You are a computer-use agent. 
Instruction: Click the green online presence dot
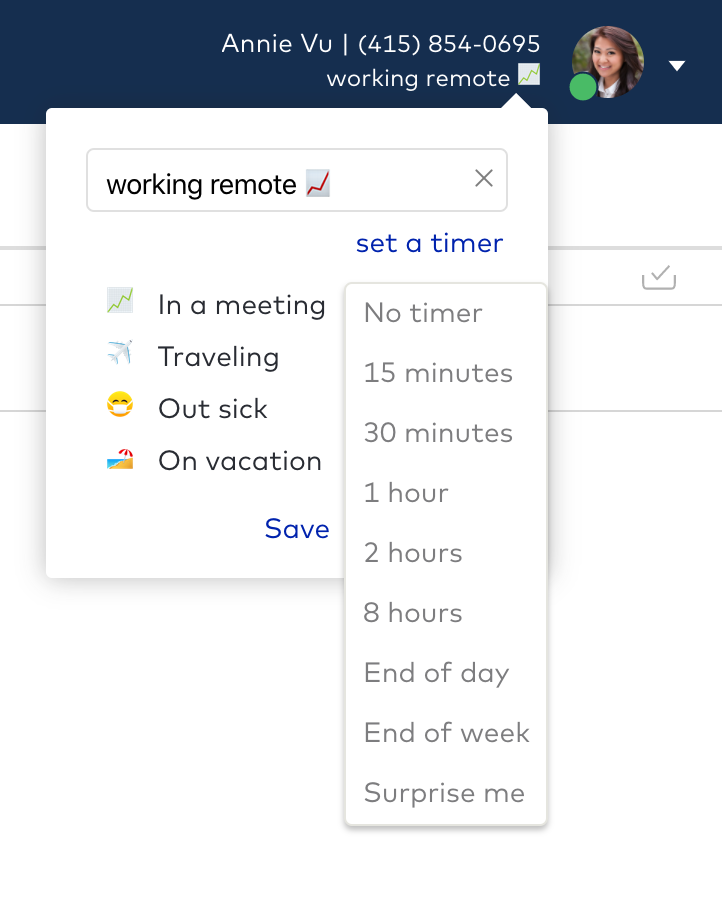pos(583,87)
